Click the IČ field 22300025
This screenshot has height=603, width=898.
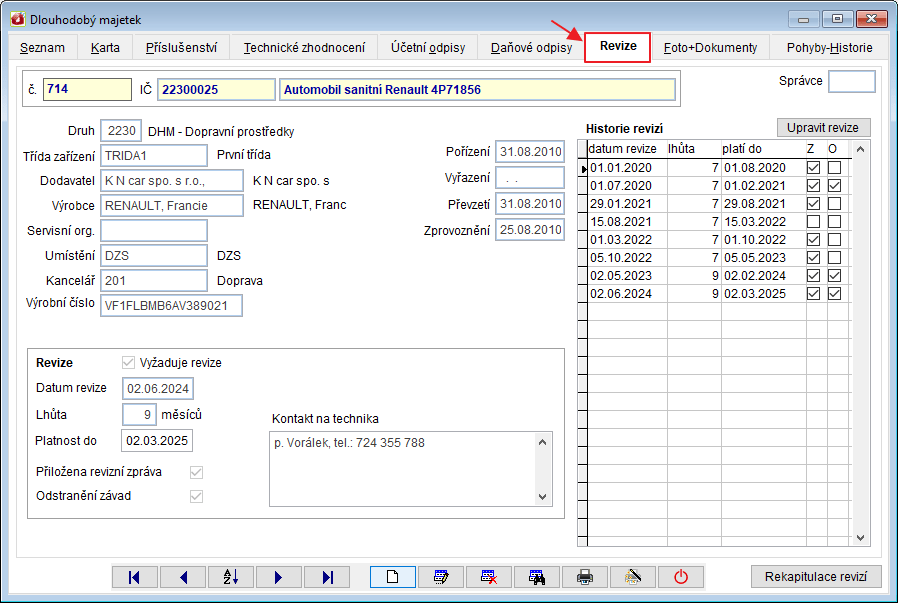click(x=216, y=90)
